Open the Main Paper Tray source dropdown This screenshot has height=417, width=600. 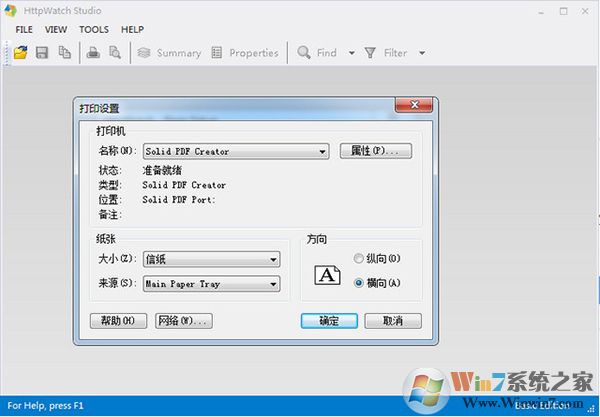[x=212, y=284]
